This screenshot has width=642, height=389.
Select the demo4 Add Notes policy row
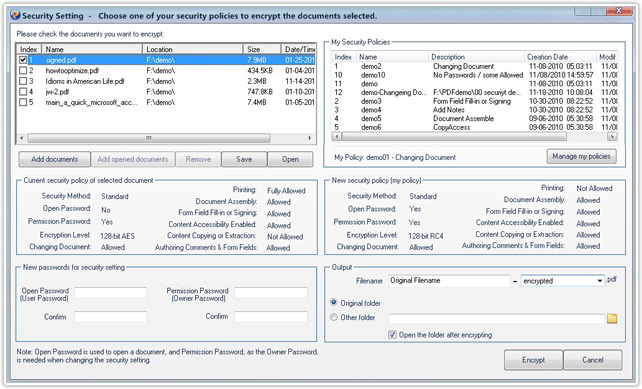475,110
